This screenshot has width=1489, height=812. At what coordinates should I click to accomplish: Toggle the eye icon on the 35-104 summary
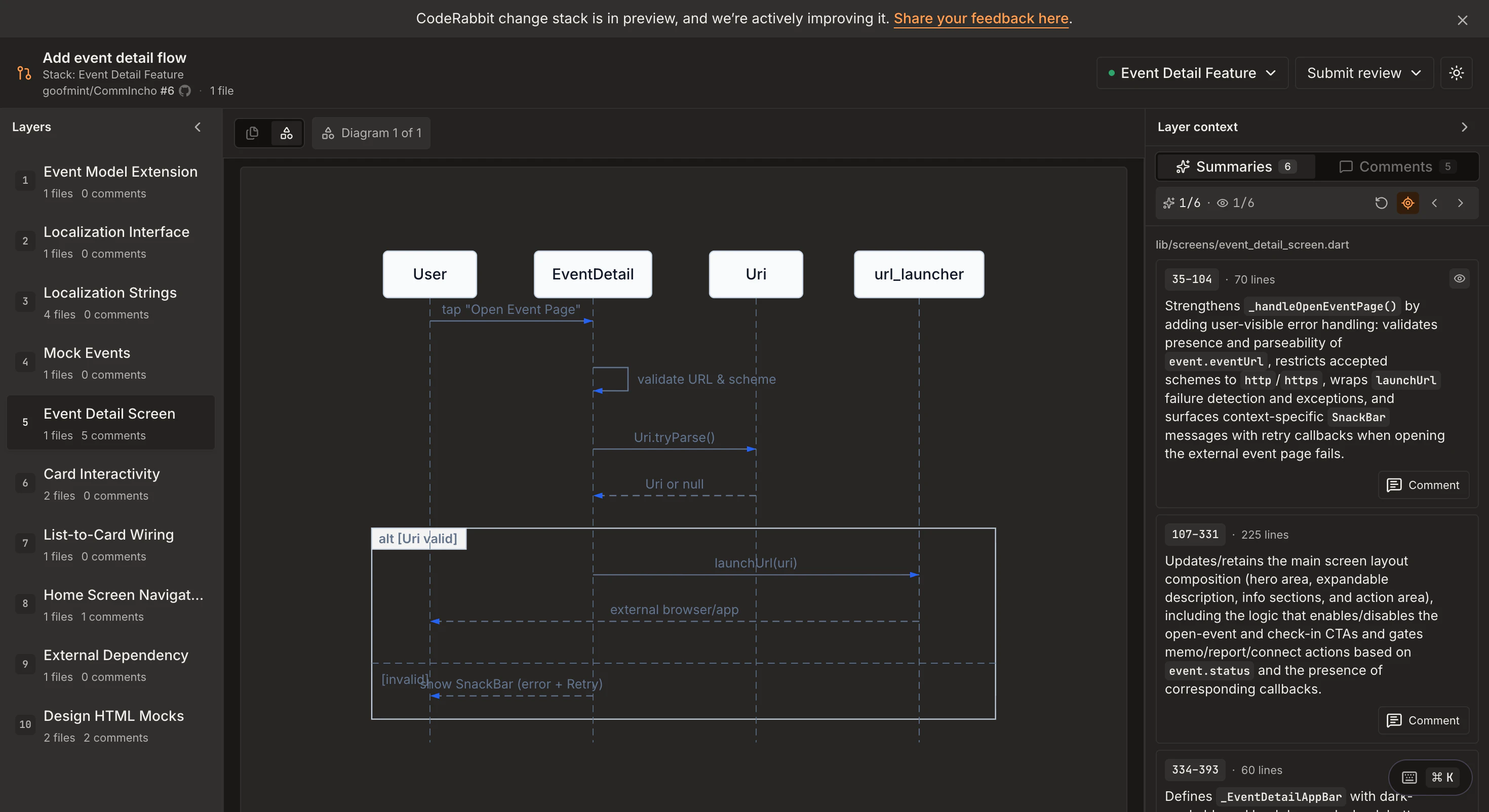click(x=1459, y=278)
